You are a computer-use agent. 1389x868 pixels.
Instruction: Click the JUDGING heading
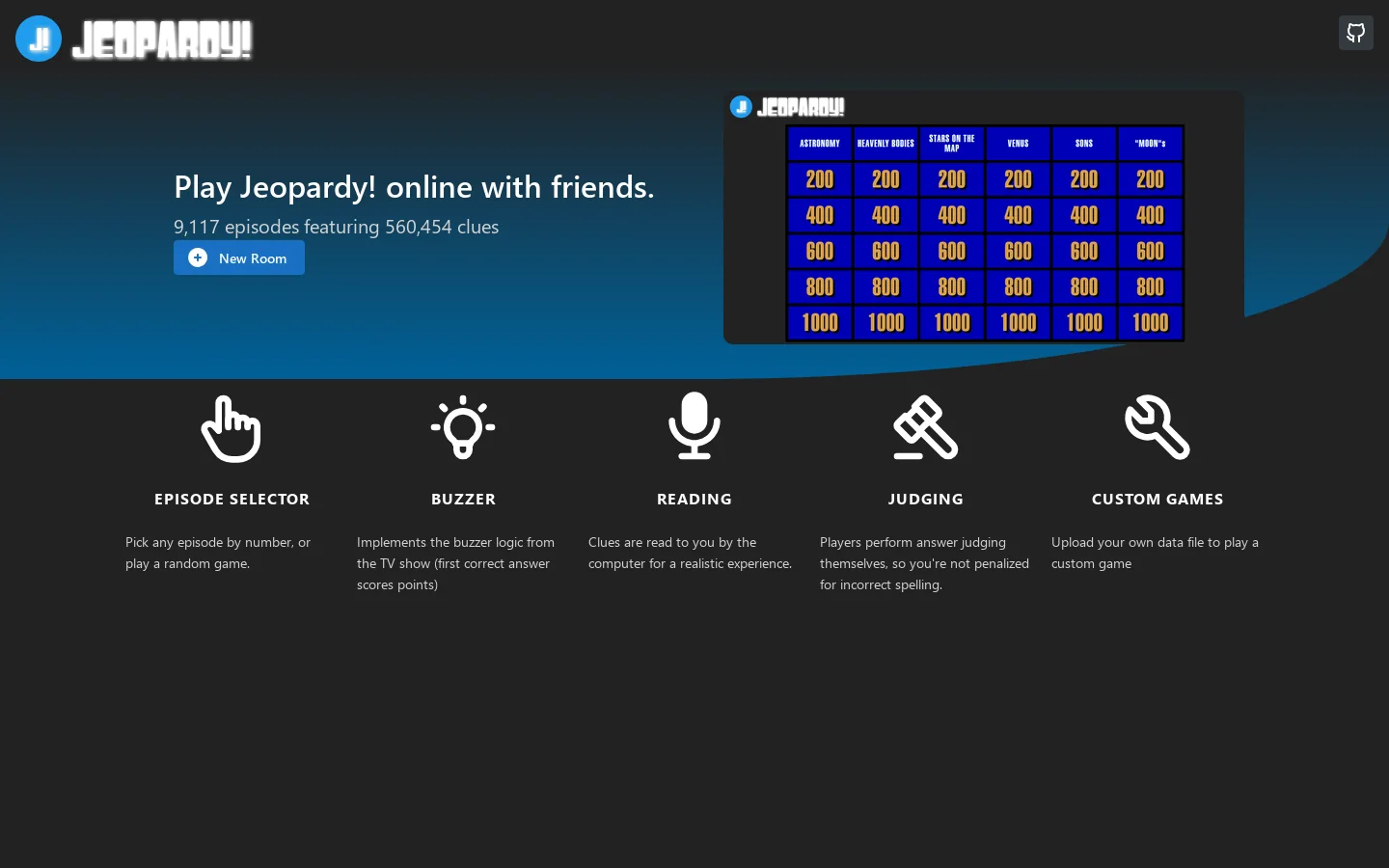[x=926, y=499]
